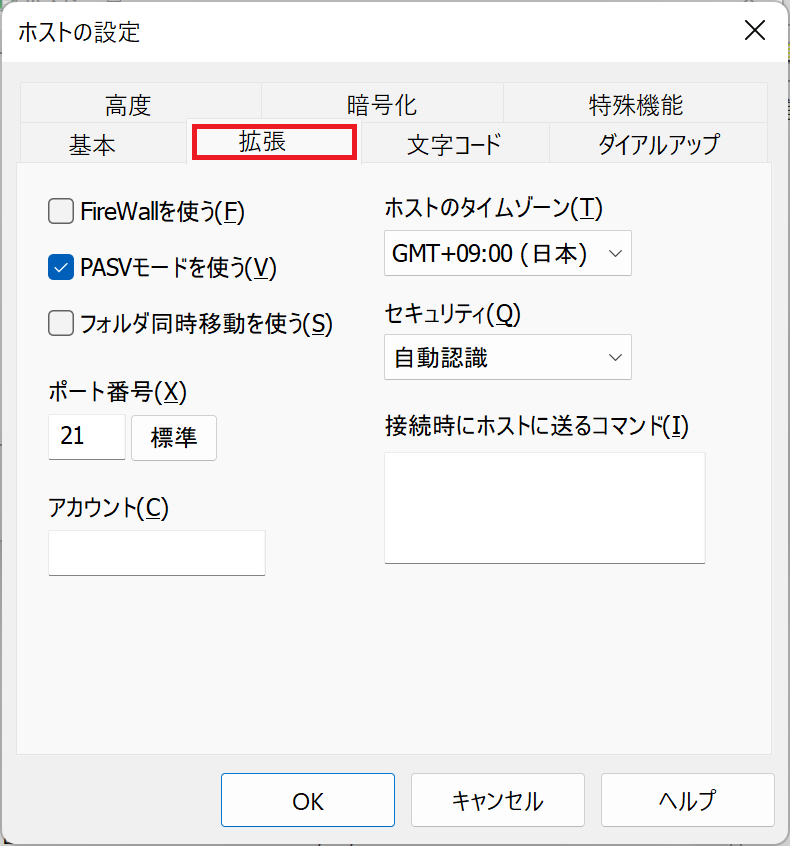Image resolution: width=790 pixels, height=846 pixels.
Task: Open the 暗号化 tab
Action: pyautogui.click(x=382, y=104)
